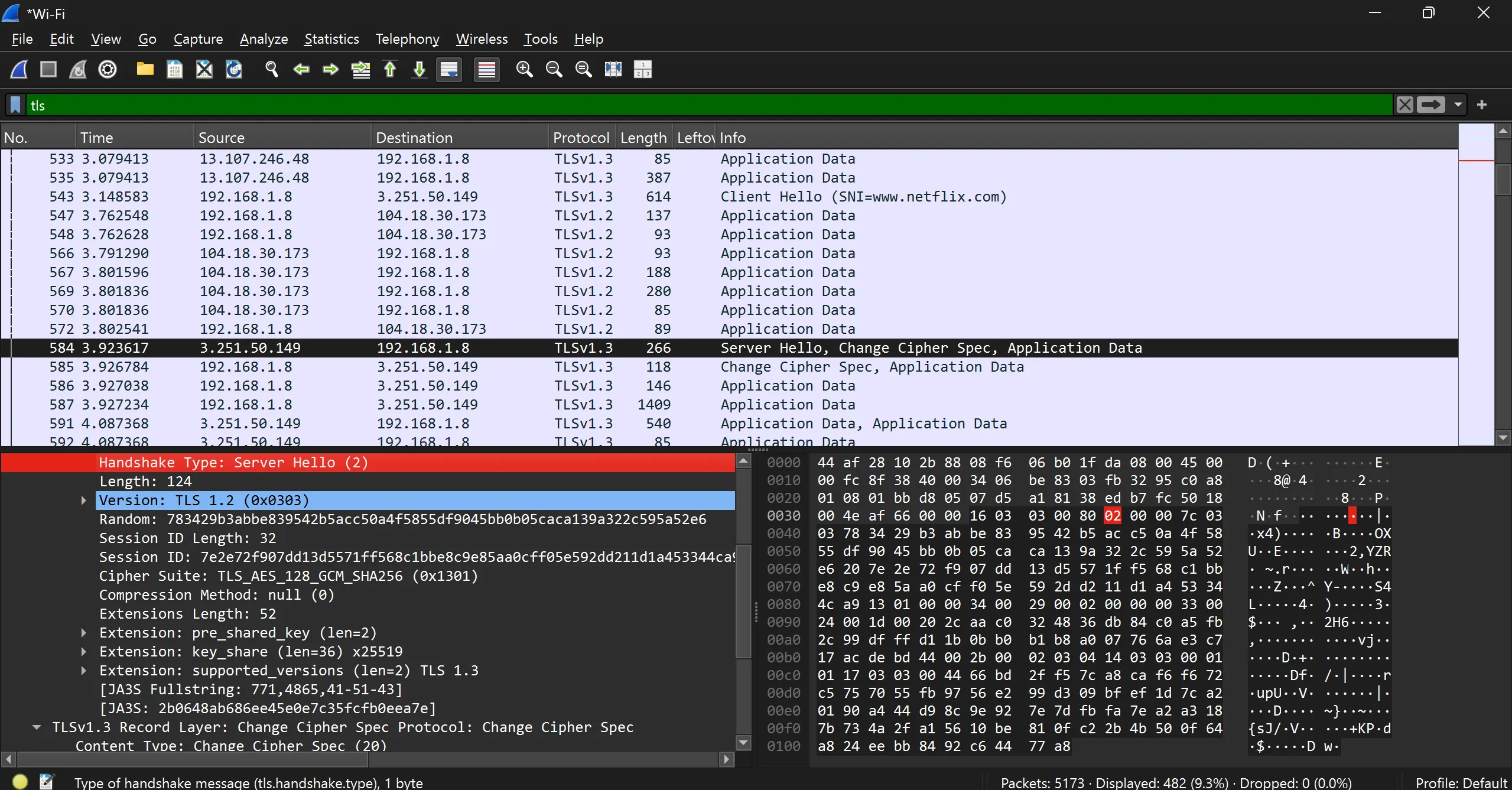
Task: Expand the Version TLS 1.2 field
Action: tap(84, 500)
